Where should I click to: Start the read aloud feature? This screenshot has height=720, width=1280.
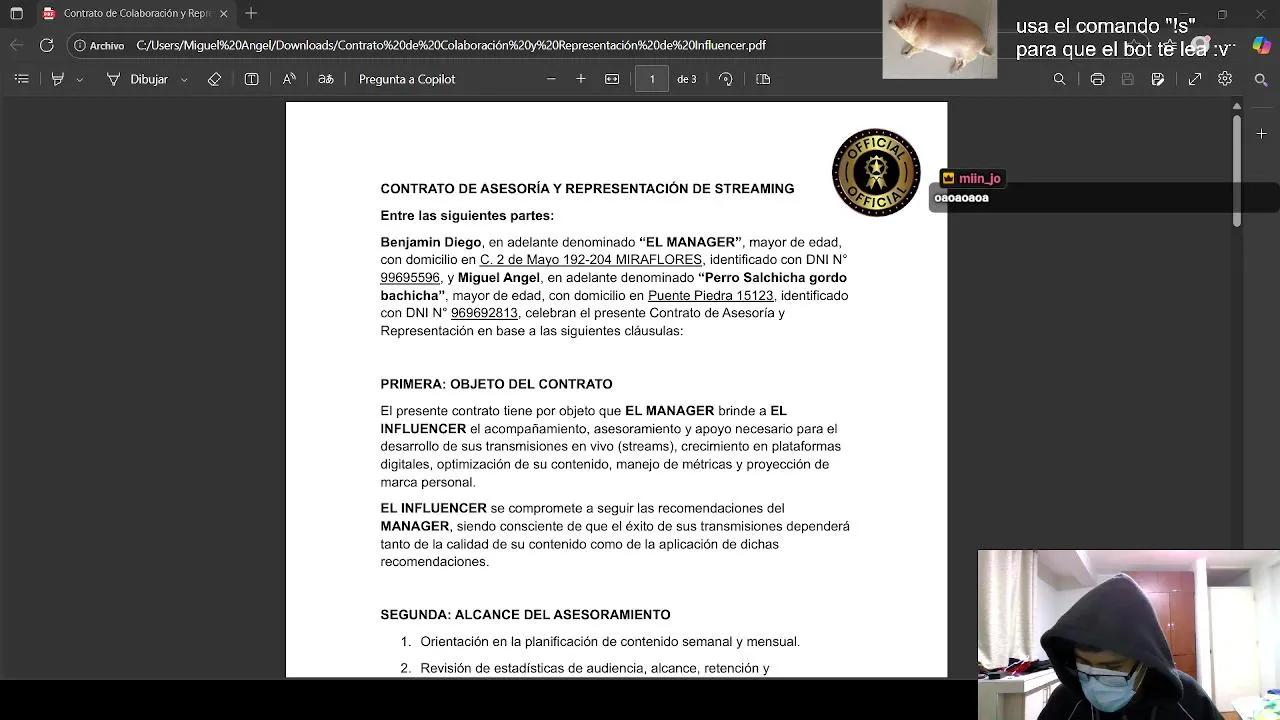(x=289, y=79)
